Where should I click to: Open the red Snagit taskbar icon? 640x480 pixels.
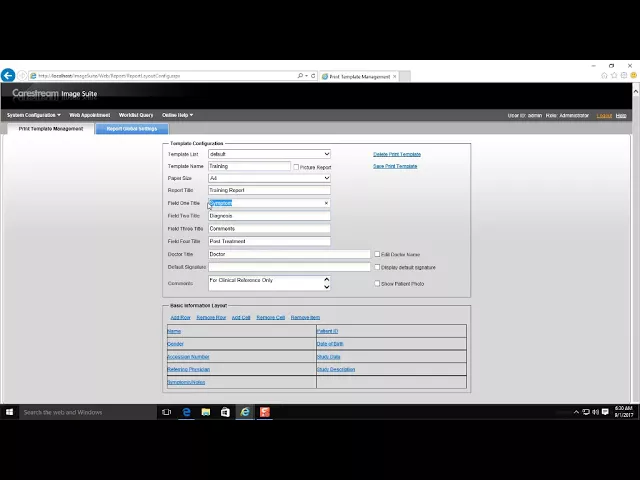264,412
